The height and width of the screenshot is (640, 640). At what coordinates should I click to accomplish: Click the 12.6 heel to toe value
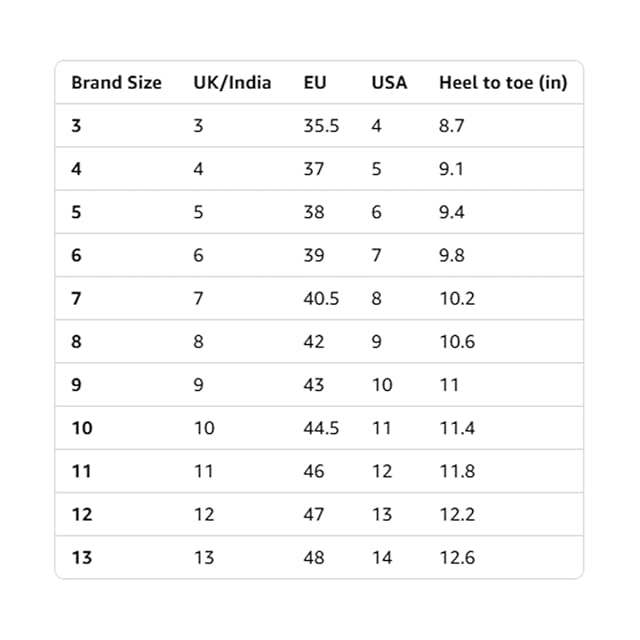(457, 557)
